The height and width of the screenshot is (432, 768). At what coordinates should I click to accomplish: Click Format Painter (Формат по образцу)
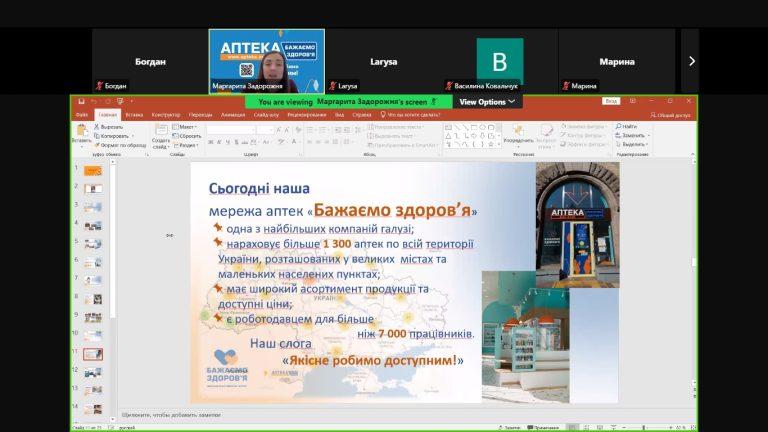[x=120, y=145]
